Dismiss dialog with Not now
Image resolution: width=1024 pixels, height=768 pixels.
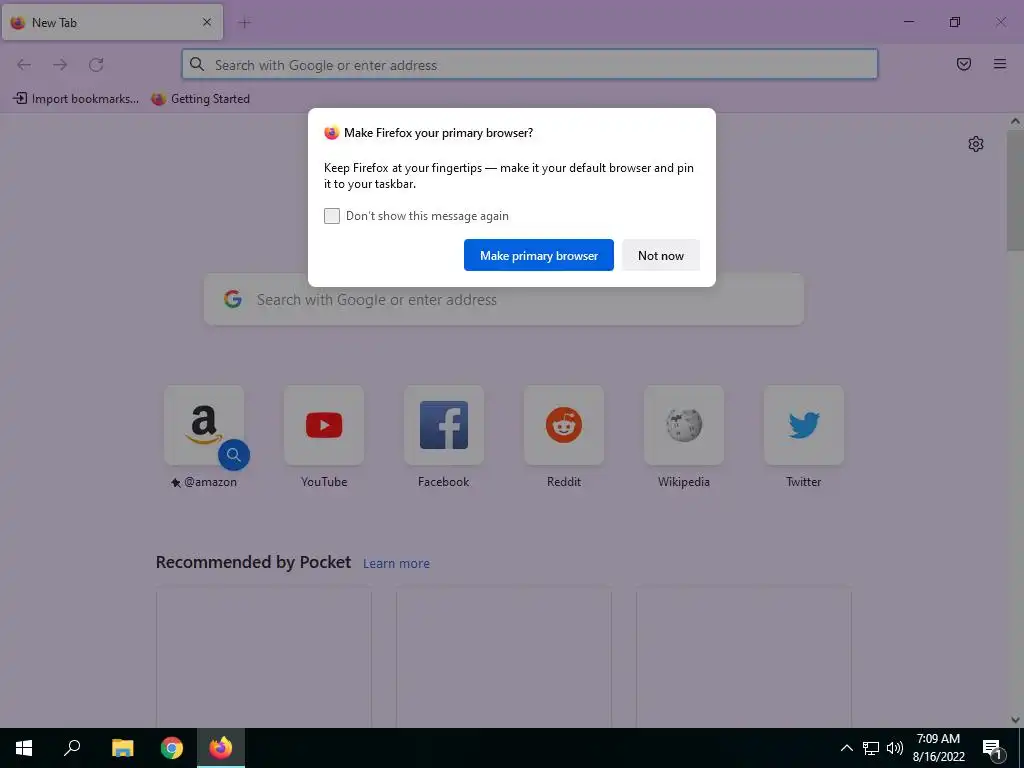[x=661, y=255]
